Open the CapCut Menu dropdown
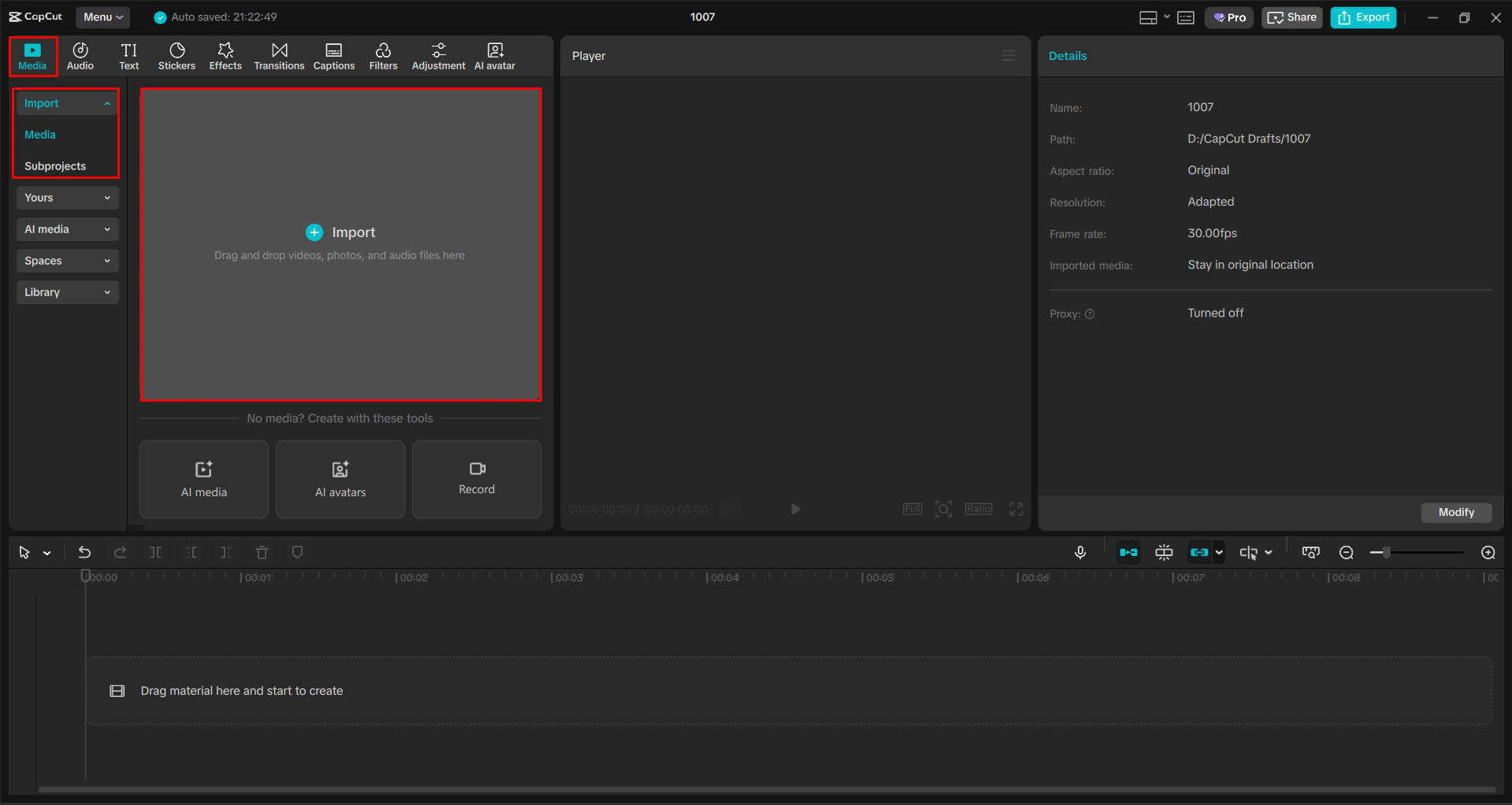Viewport: 1512px width, 805px height. pos(103,17)
